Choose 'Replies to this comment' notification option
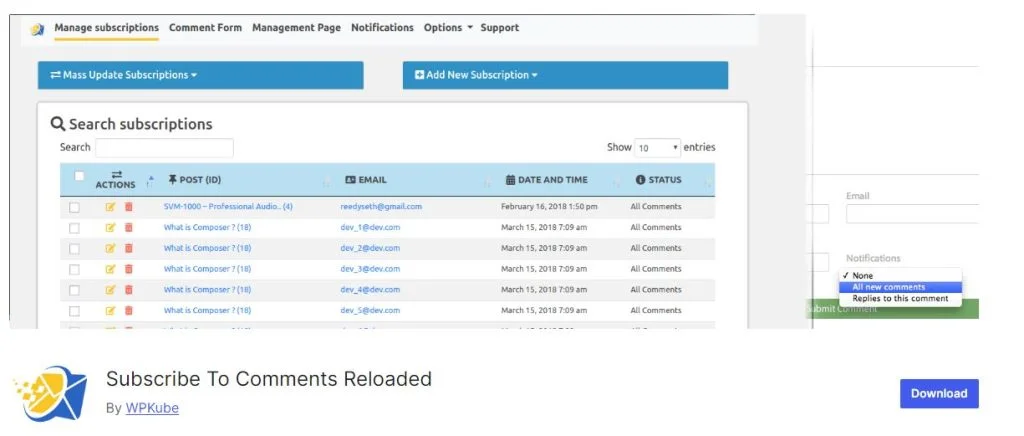Image resolution: width=1024 pixels, height=436 pixels. click(901, 299)
